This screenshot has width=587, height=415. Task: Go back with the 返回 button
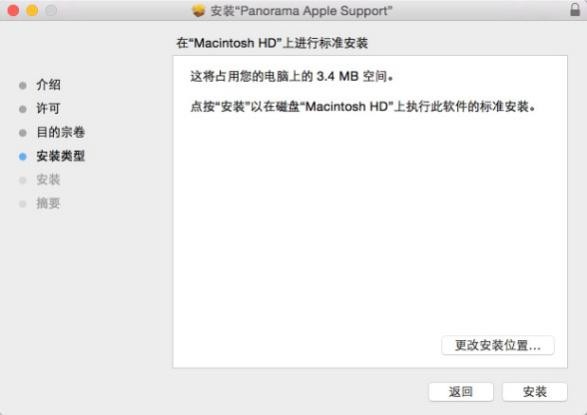(x=461, y=392)
